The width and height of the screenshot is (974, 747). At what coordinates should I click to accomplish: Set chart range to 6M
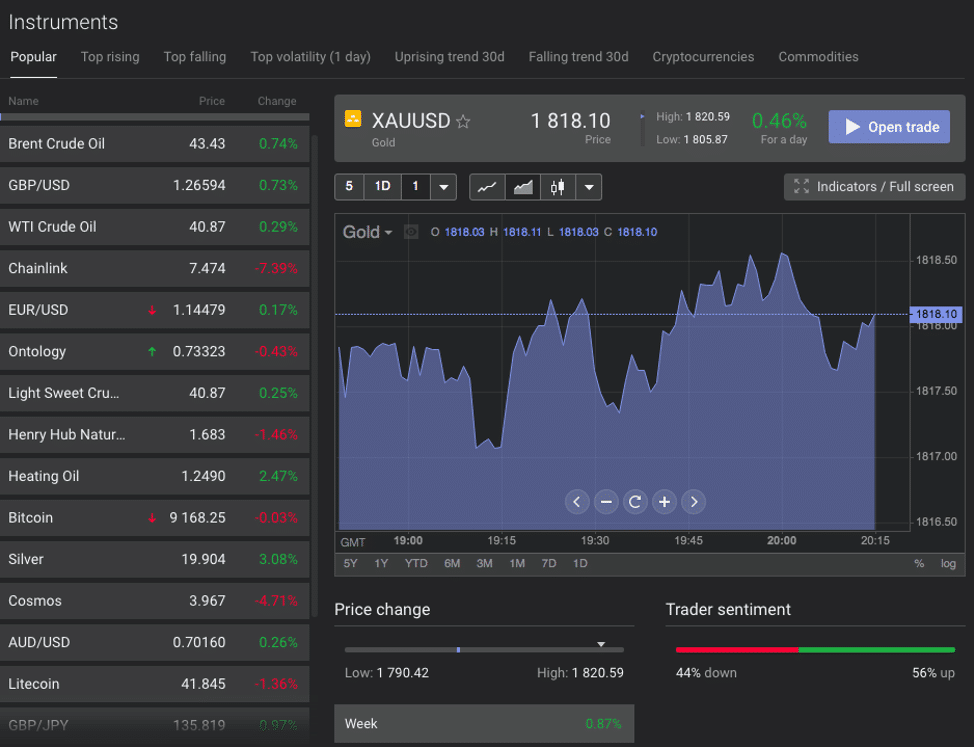[x=452, y=564]
